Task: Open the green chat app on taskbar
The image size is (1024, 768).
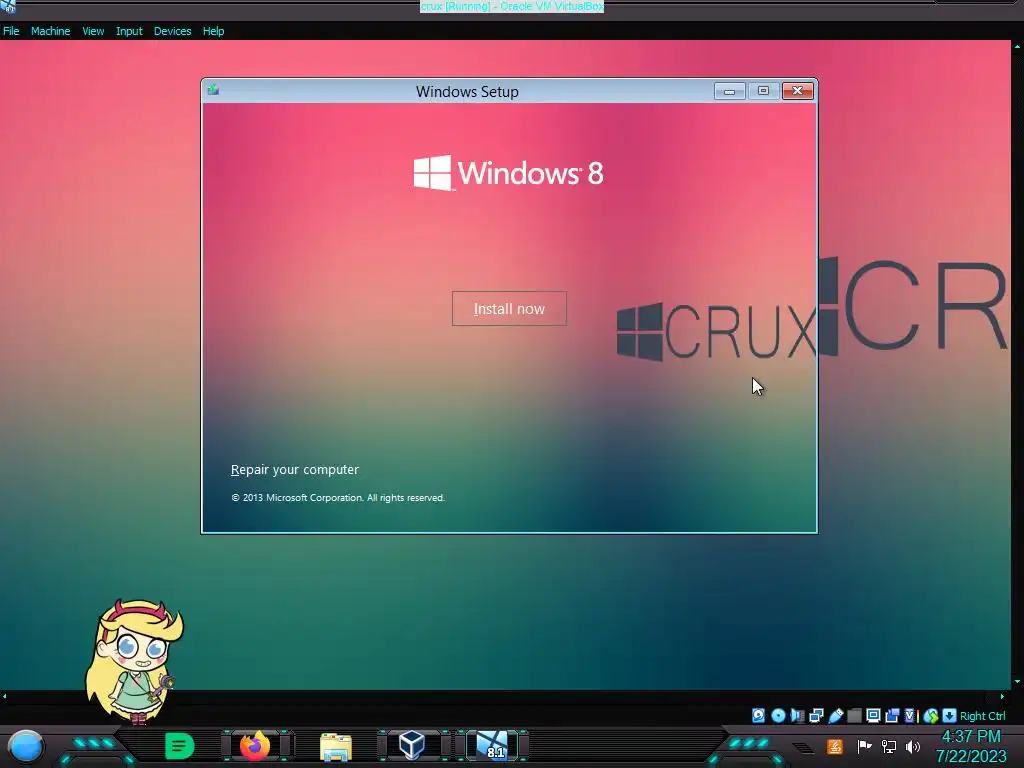Action: pyautogui.click(x=180, y=745)
